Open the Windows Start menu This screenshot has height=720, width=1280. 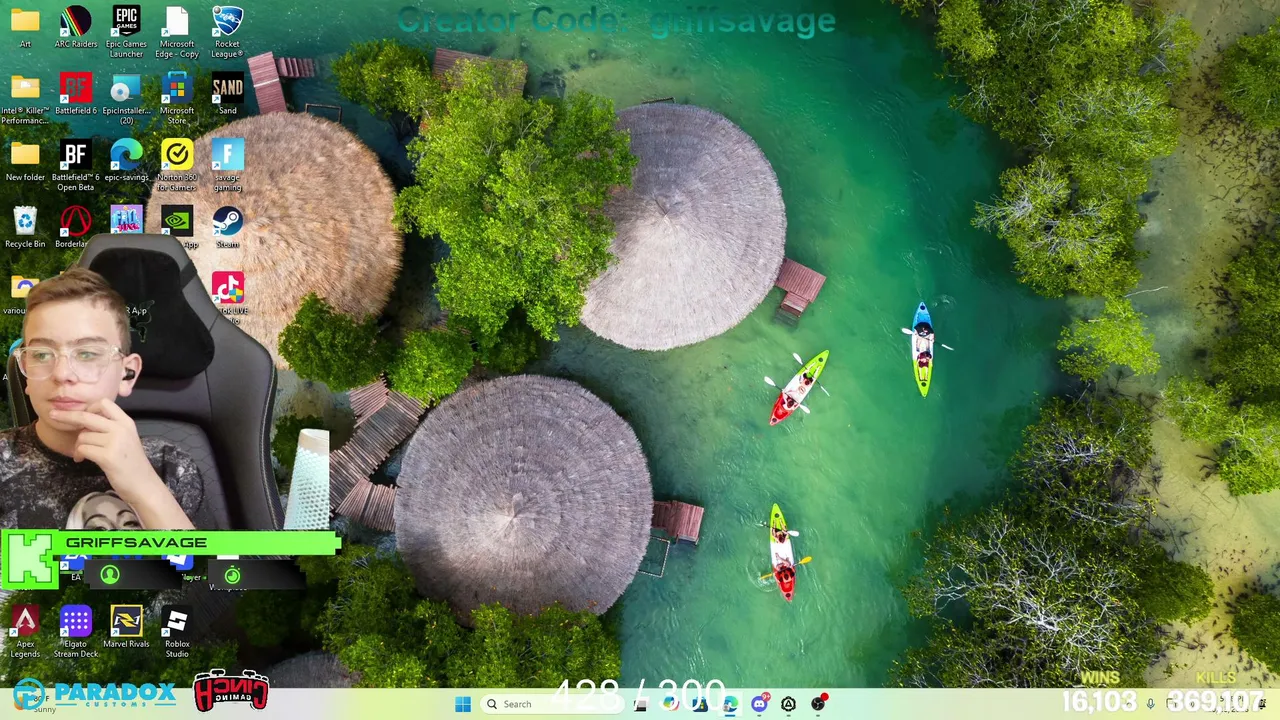[462, 704]
